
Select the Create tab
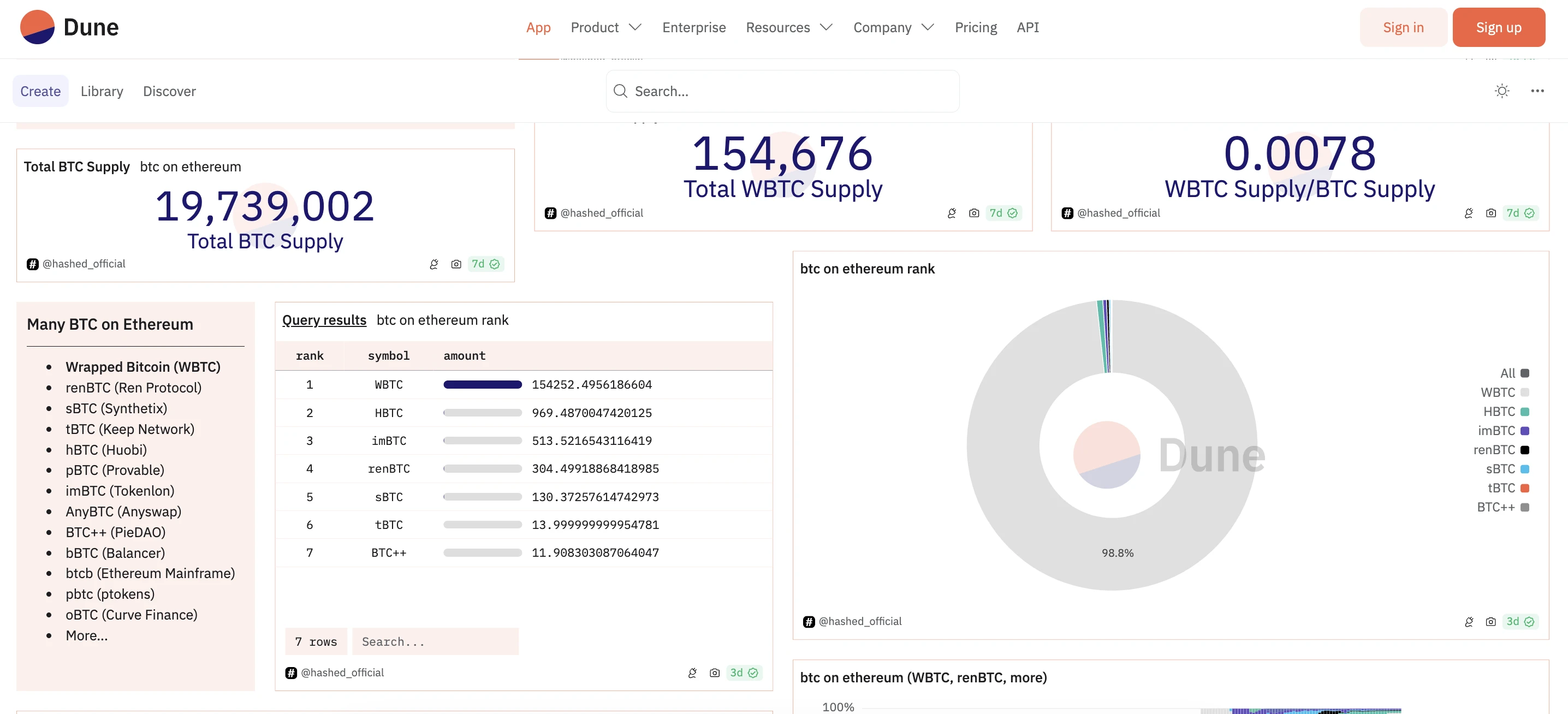pos(40,90)
